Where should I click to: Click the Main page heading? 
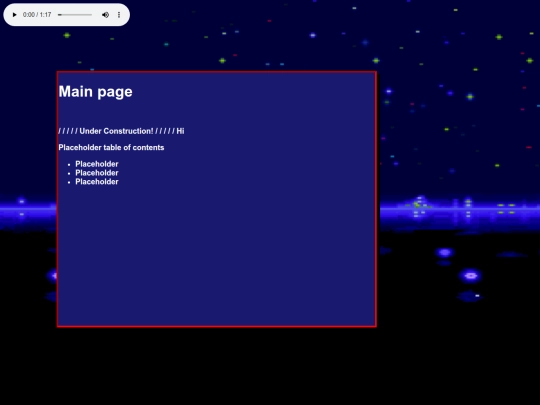[95, 92]
